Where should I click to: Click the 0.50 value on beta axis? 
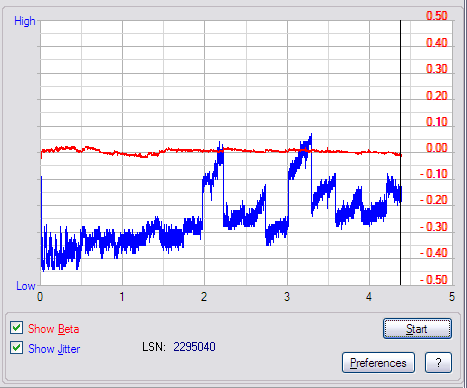point(437,16)
